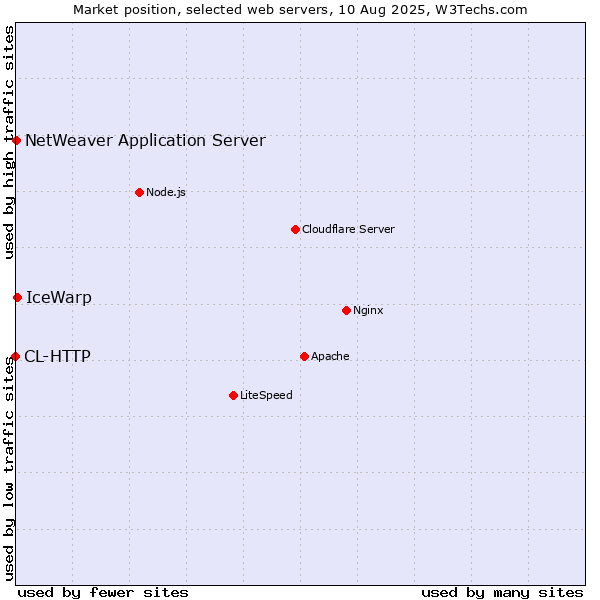
Task: Select the Nginx label text
Action: [368, 310]
